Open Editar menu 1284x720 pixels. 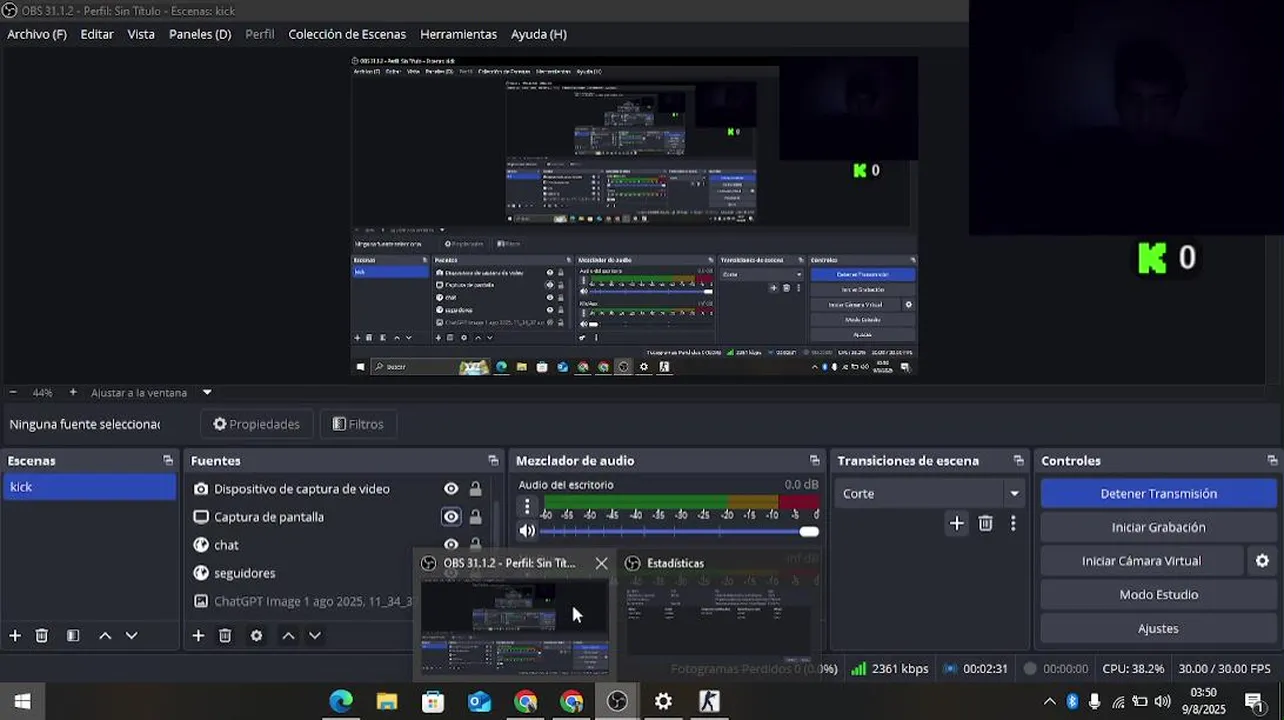click(x=97, y=34)
